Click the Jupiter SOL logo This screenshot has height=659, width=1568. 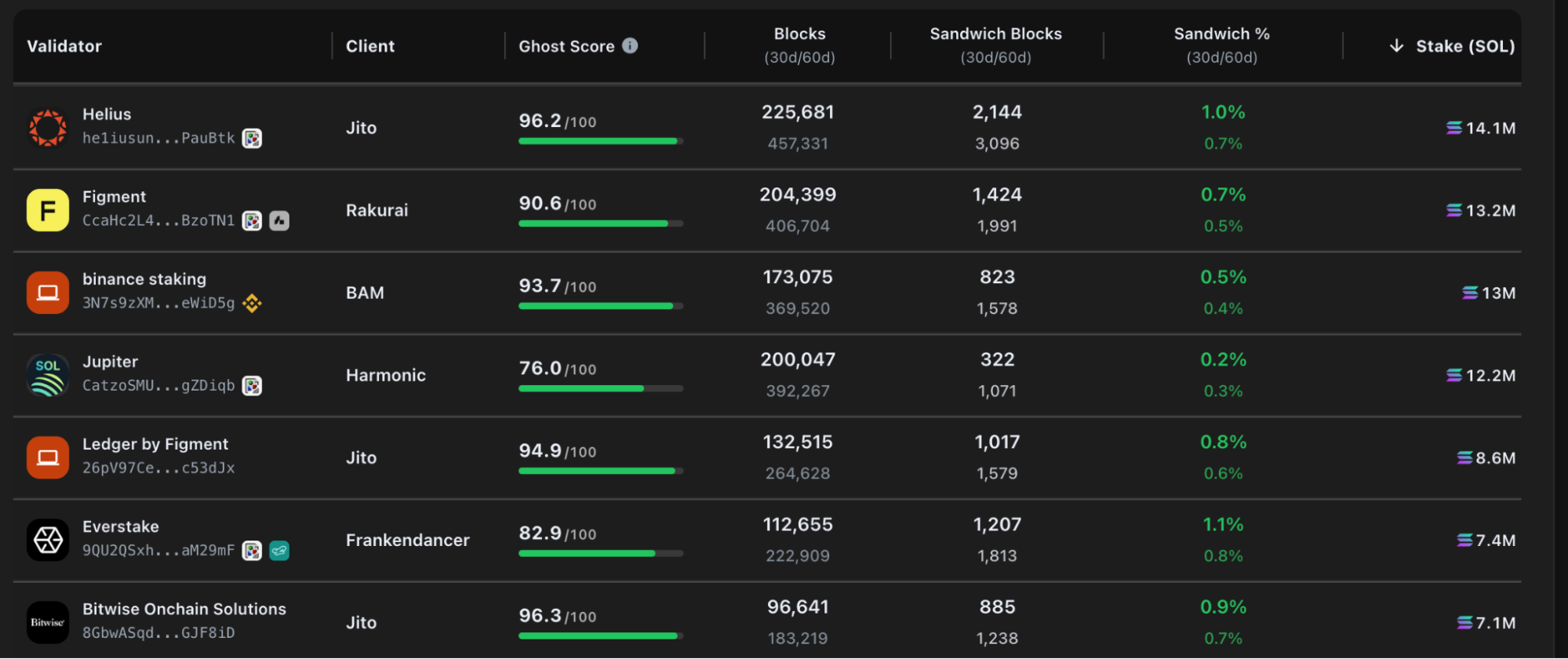coord(48,375)
